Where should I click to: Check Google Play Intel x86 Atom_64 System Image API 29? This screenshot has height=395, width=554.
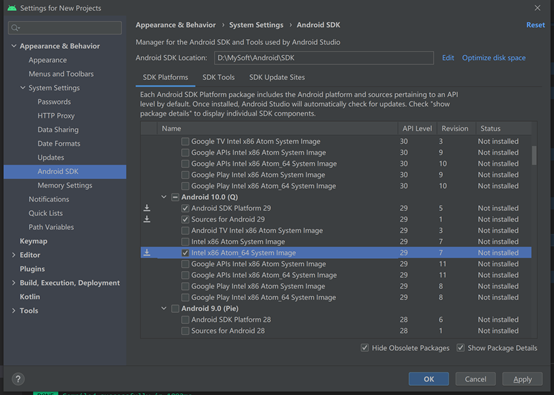185,297
